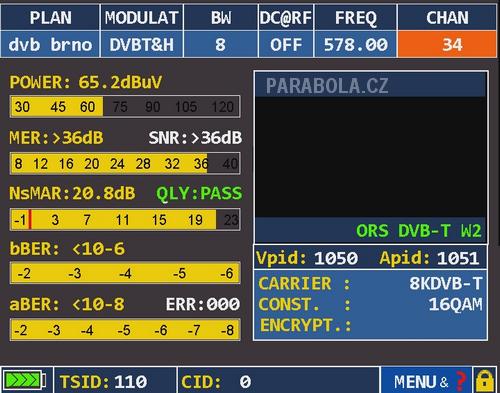Image resolution: width=500 pixels, height=393 pixels.
Task: Click the 'MER:>36dB' reading
Action: coord(56,138)
